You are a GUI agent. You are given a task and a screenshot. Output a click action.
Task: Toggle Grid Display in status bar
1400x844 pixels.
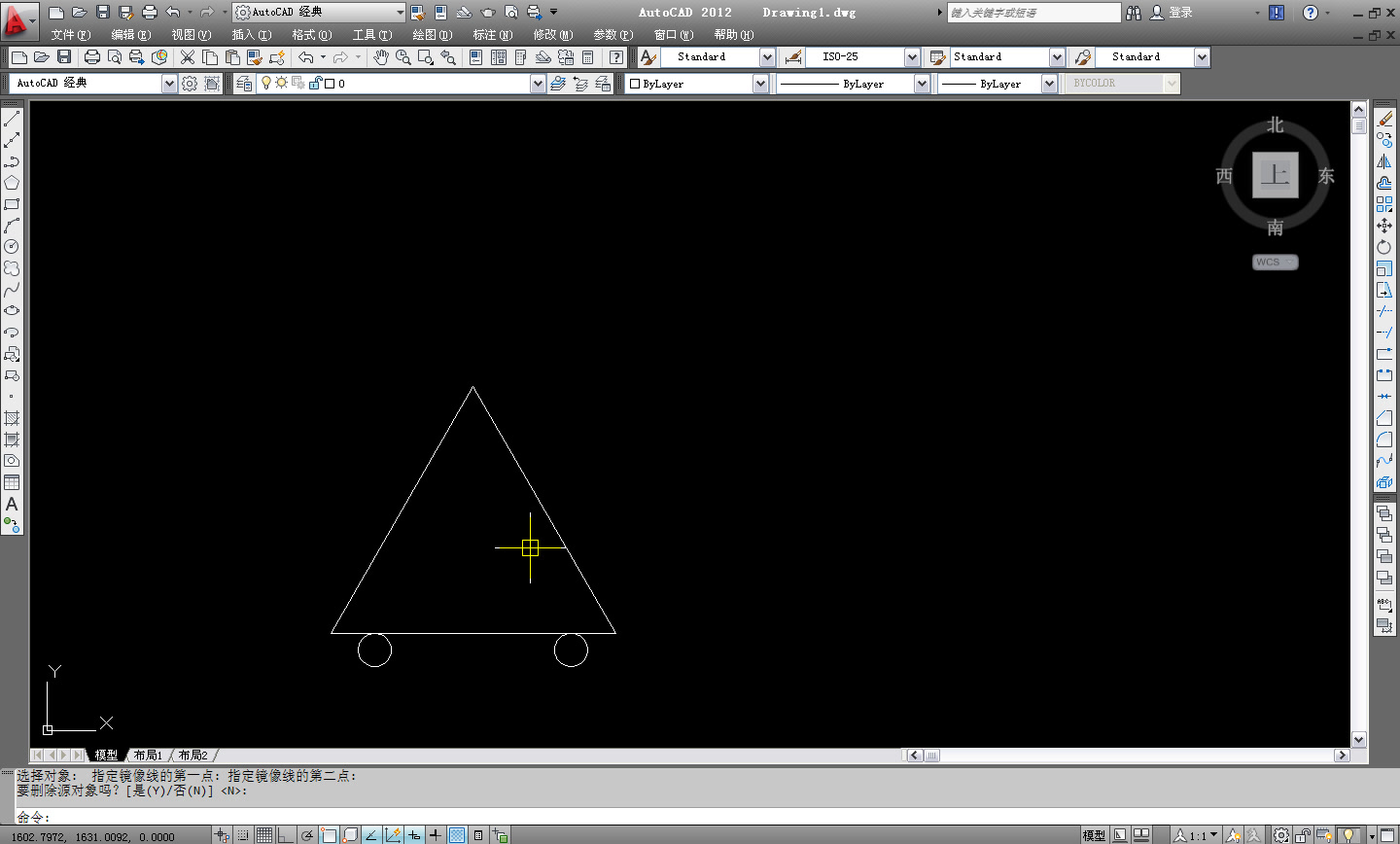coord(263,835)
